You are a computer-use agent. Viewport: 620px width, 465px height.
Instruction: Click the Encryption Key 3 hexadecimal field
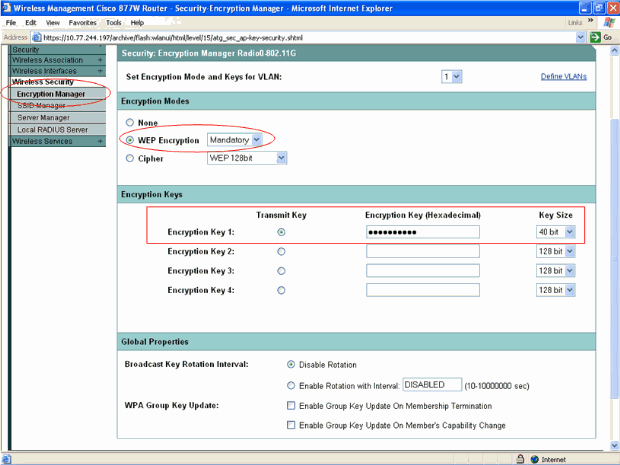coord(423,271)
